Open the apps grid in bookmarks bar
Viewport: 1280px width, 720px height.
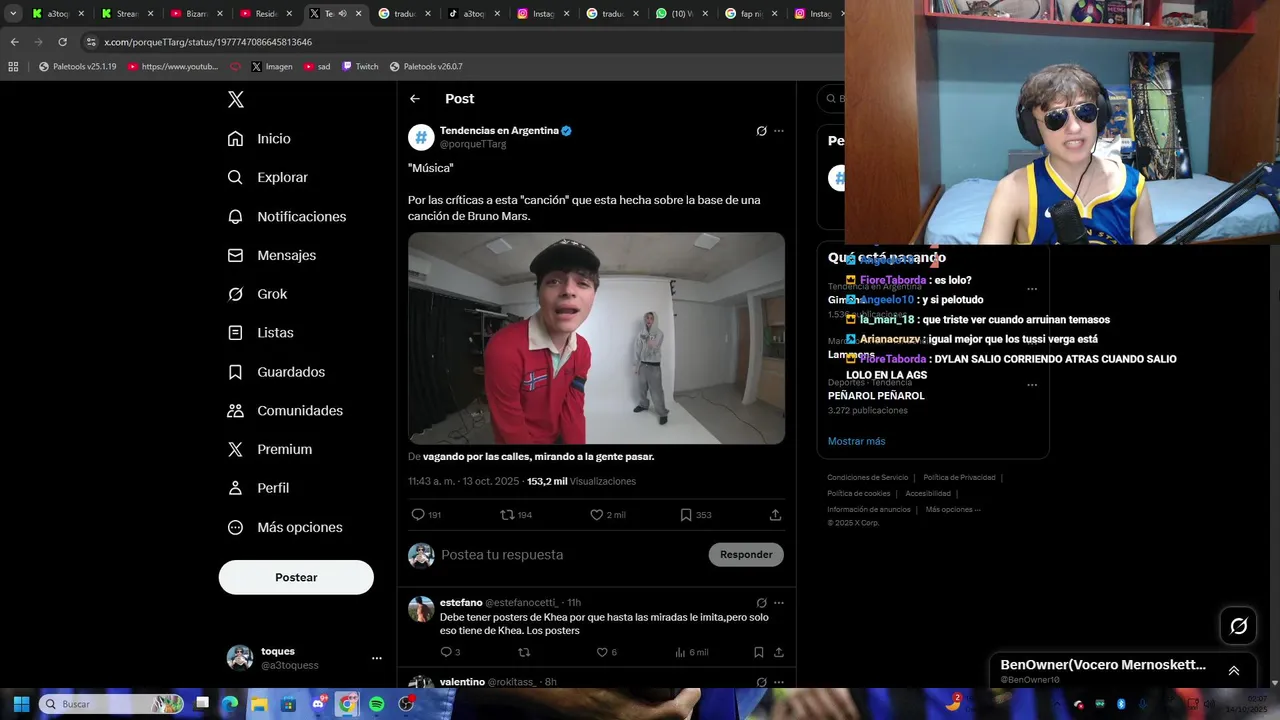coord(13,67)
